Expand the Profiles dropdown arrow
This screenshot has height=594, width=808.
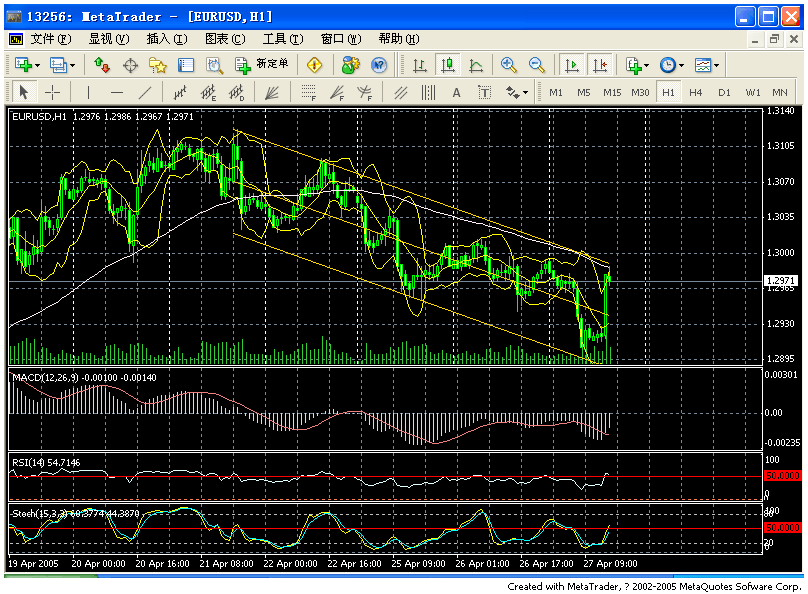coord(72,65)
